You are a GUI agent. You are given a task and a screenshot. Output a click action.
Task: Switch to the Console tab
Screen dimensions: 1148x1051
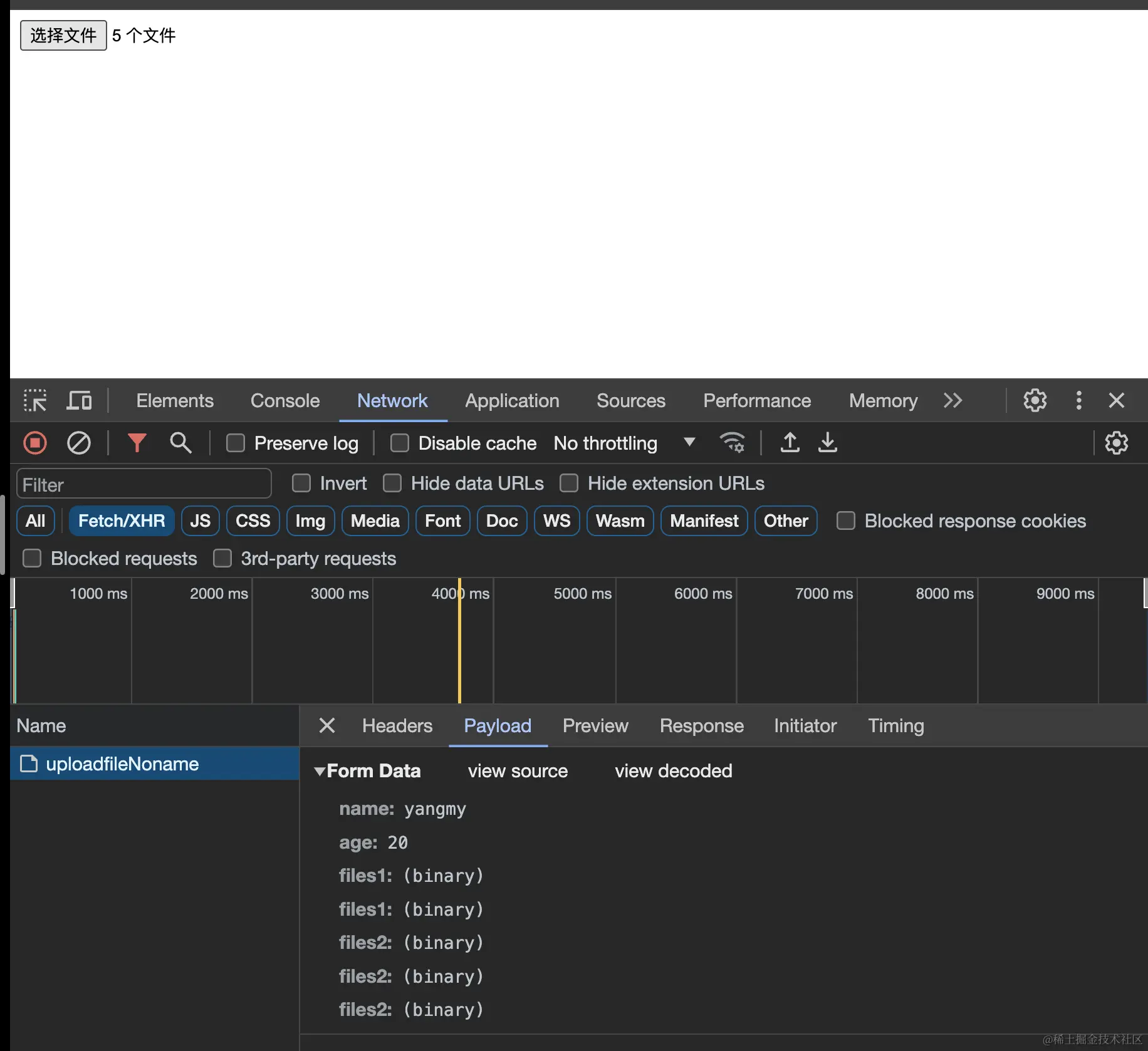click(x=285, y=401)
